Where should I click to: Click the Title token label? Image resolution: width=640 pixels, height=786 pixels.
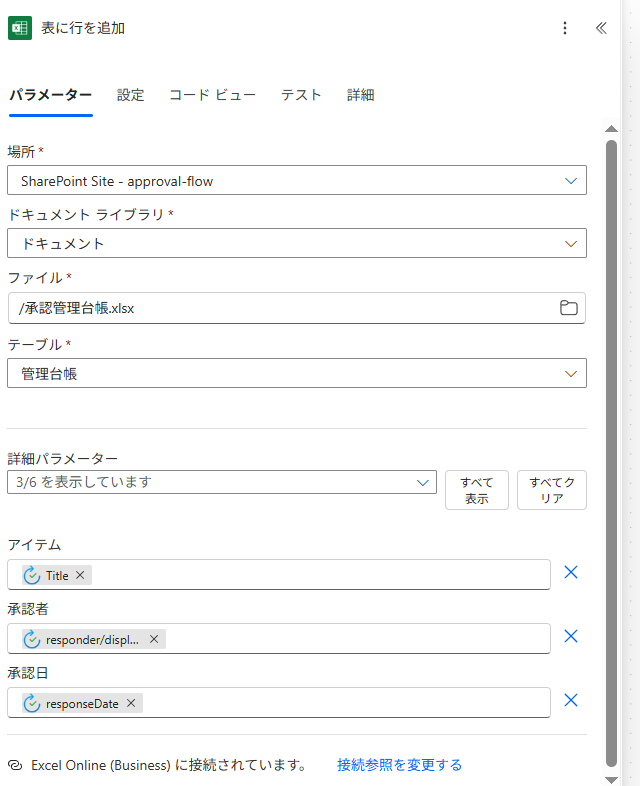click(57, 575)
